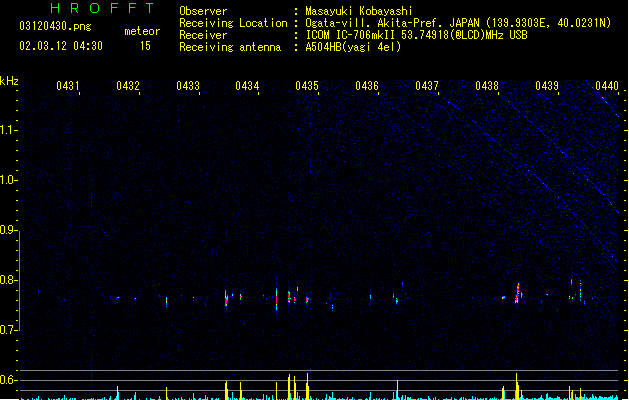629x400 pixels.
Task: Click the 0436 time marker
Action: point(367,86)
